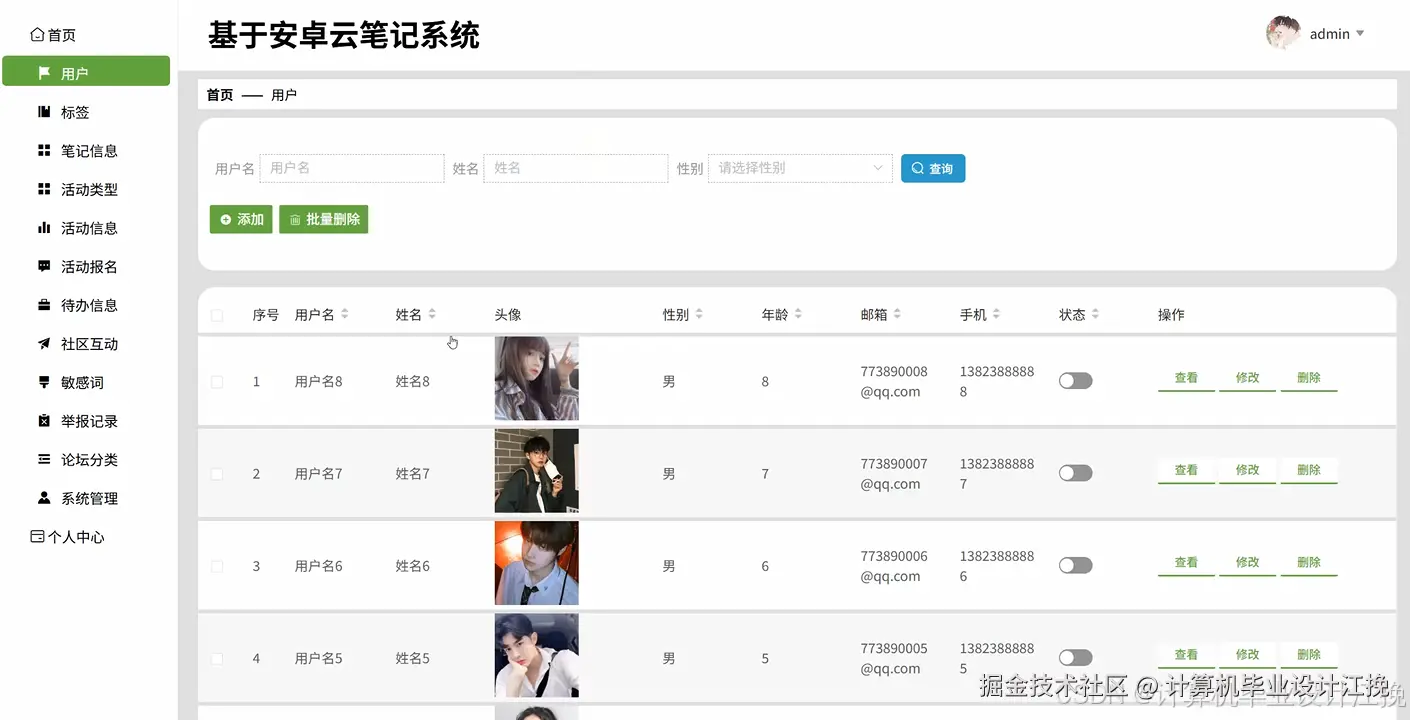1410x720 pixels.
Task: Click into the 用户名 search field
Action: [x=352, y=168]
